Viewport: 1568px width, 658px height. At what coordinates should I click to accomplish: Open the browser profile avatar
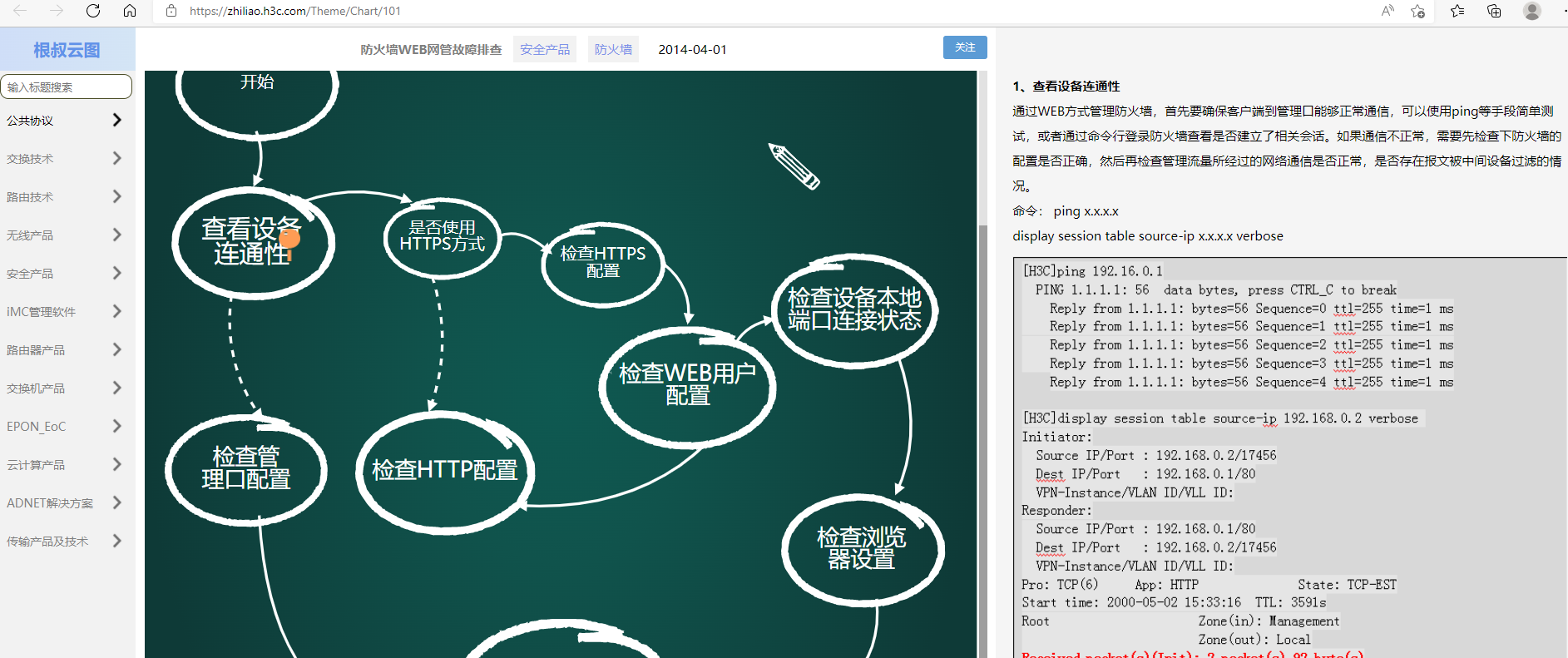(1532, 11)
